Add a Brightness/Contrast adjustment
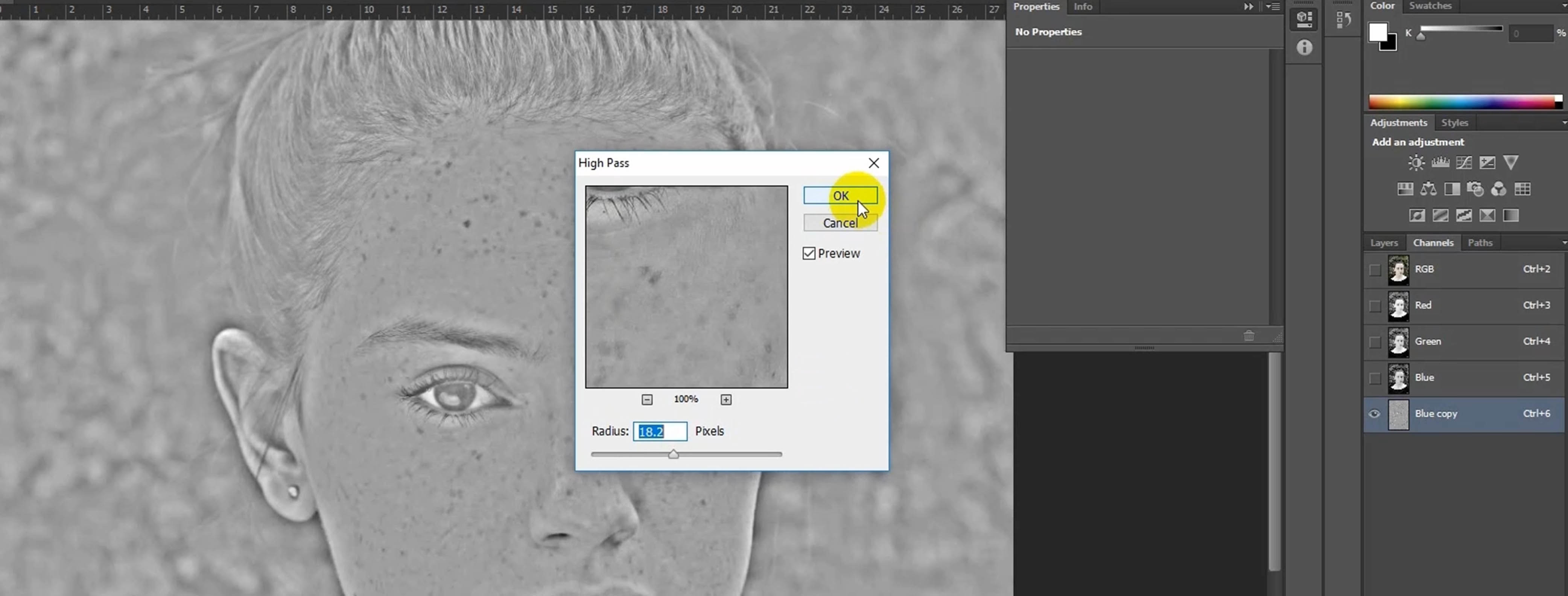The width and height of the screenshot is (1568, 596). click(x=1416, y=163)
